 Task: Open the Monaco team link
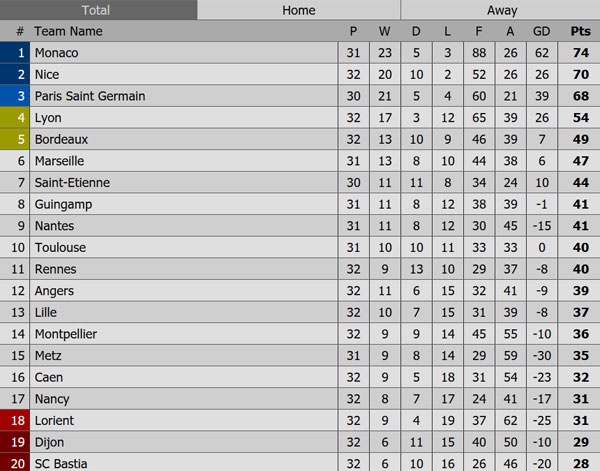(56, 53)
